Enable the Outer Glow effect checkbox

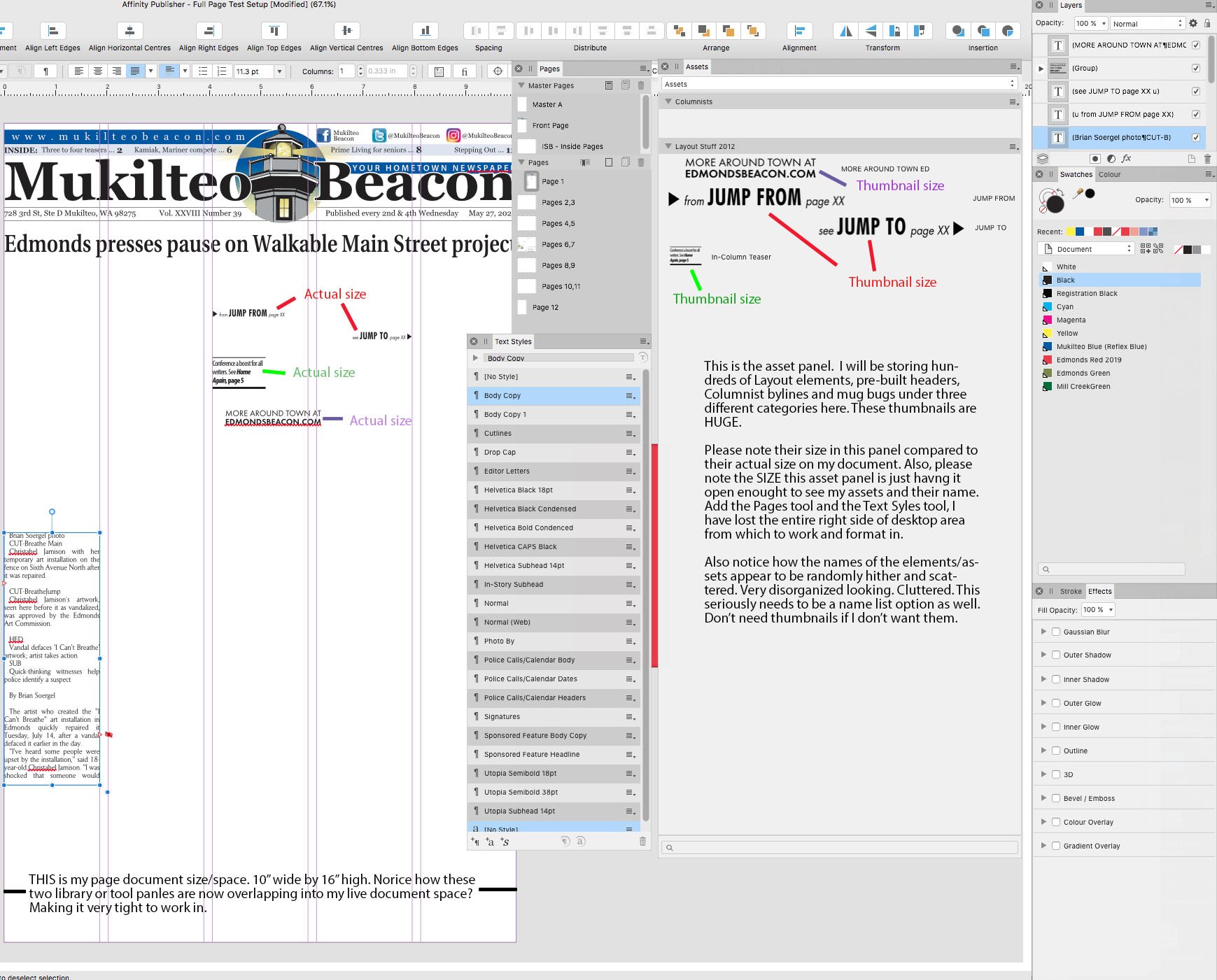1056,703
